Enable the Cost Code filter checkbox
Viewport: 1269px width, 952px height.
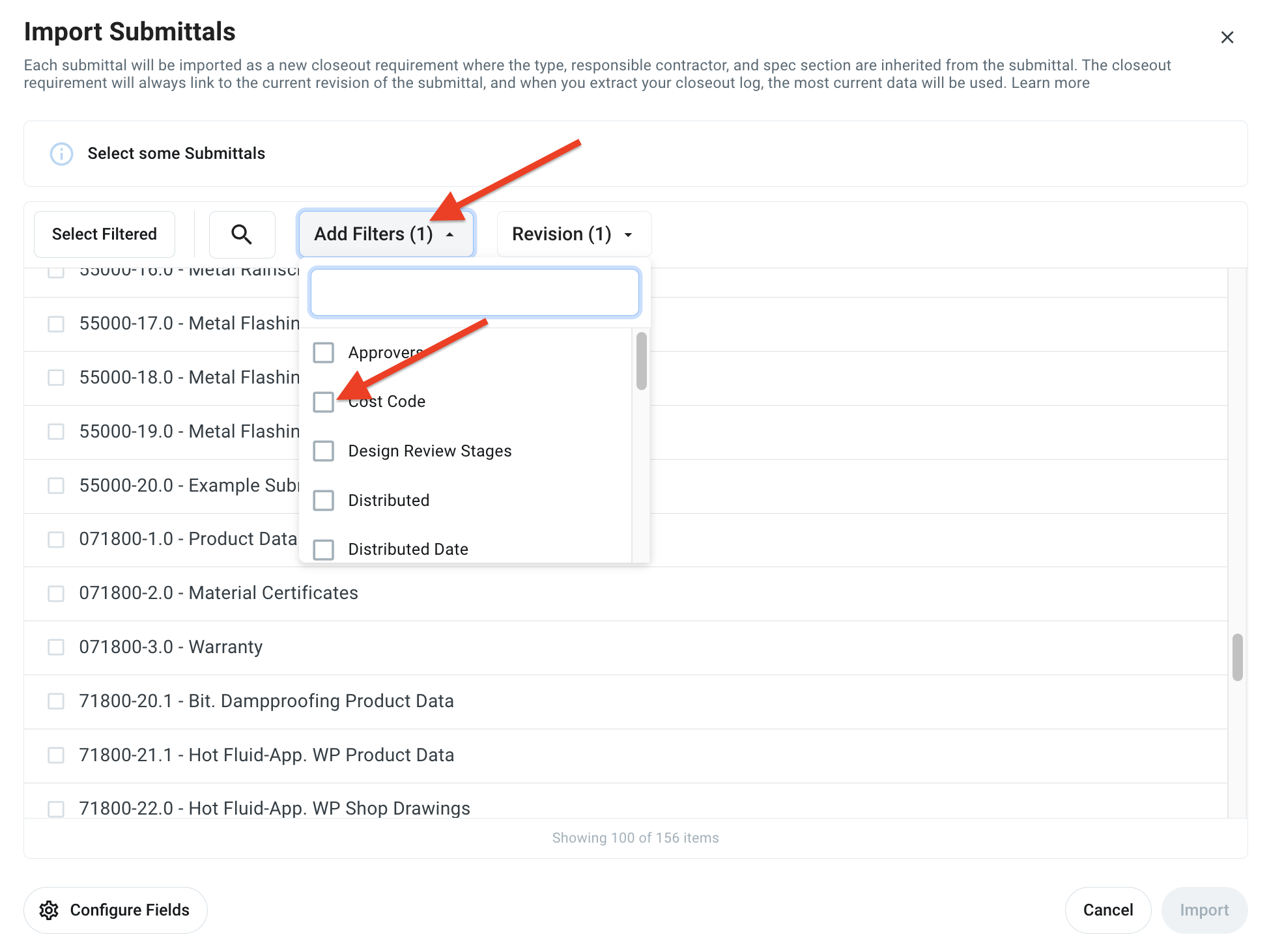tap(324, 402)
